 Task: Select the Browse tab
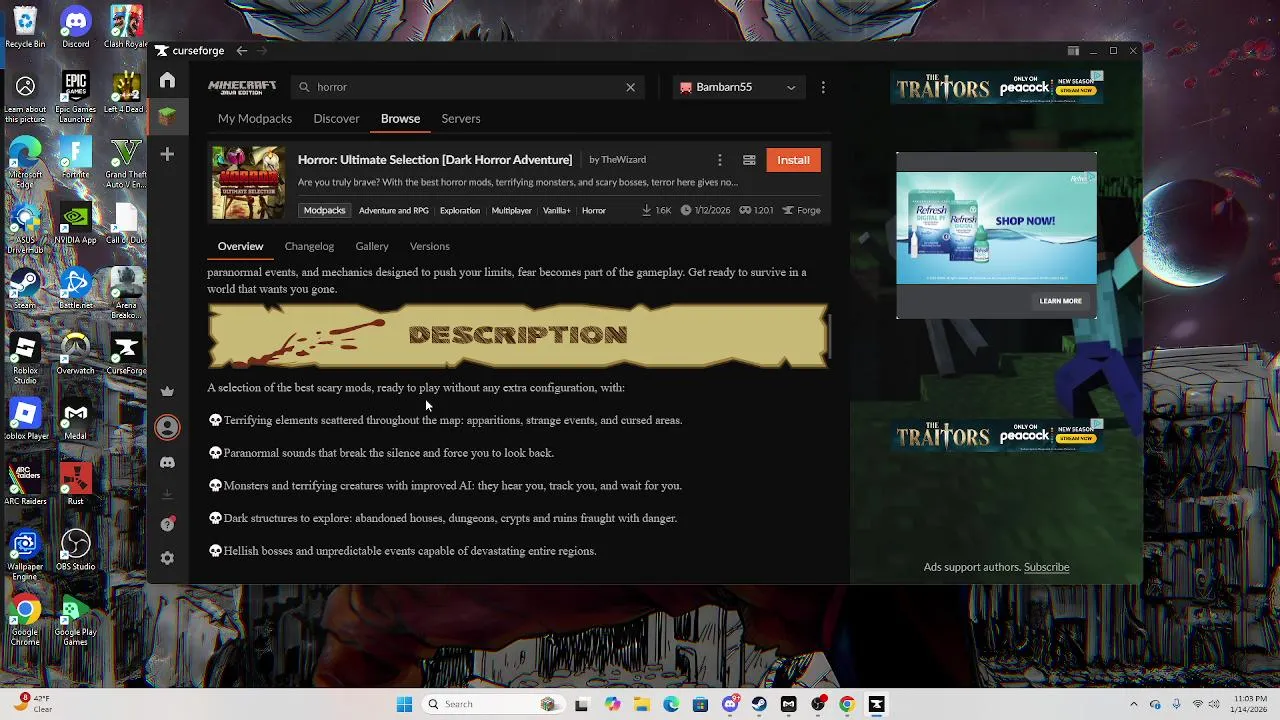click(x=400, y=118)
